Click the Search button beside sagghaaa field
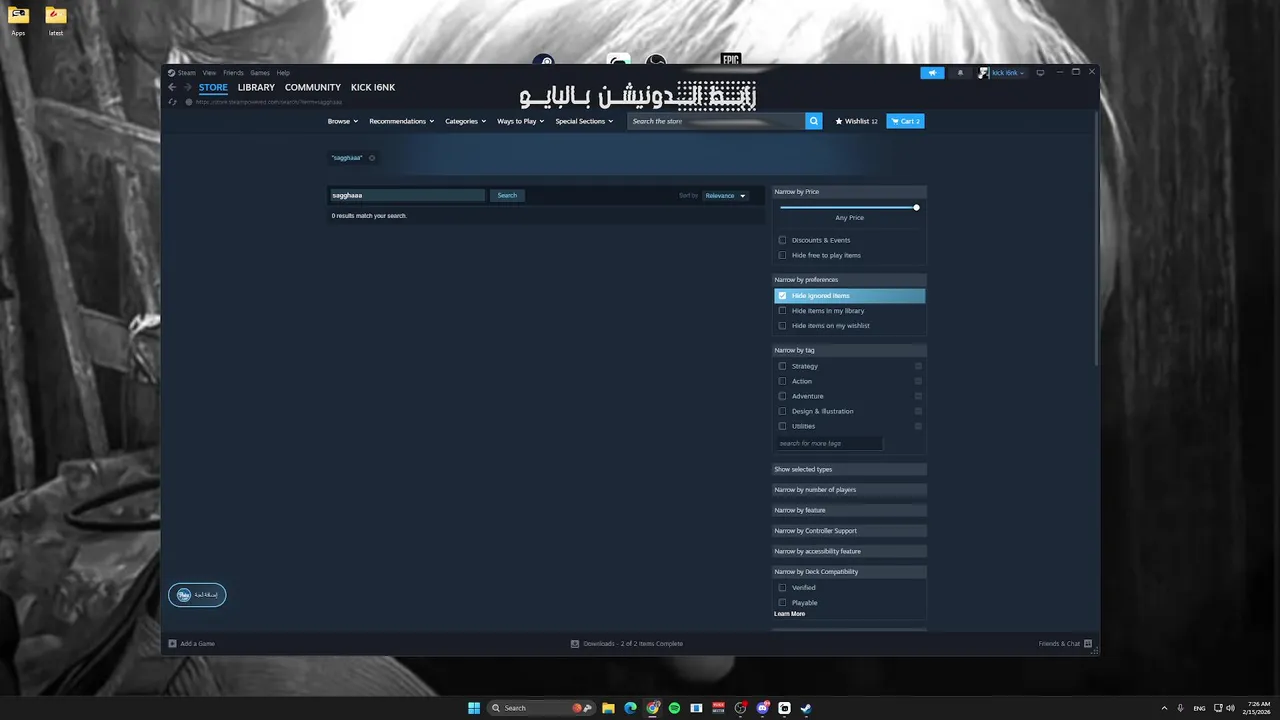The image size is (1280, 720). click(x=507, y=196)
